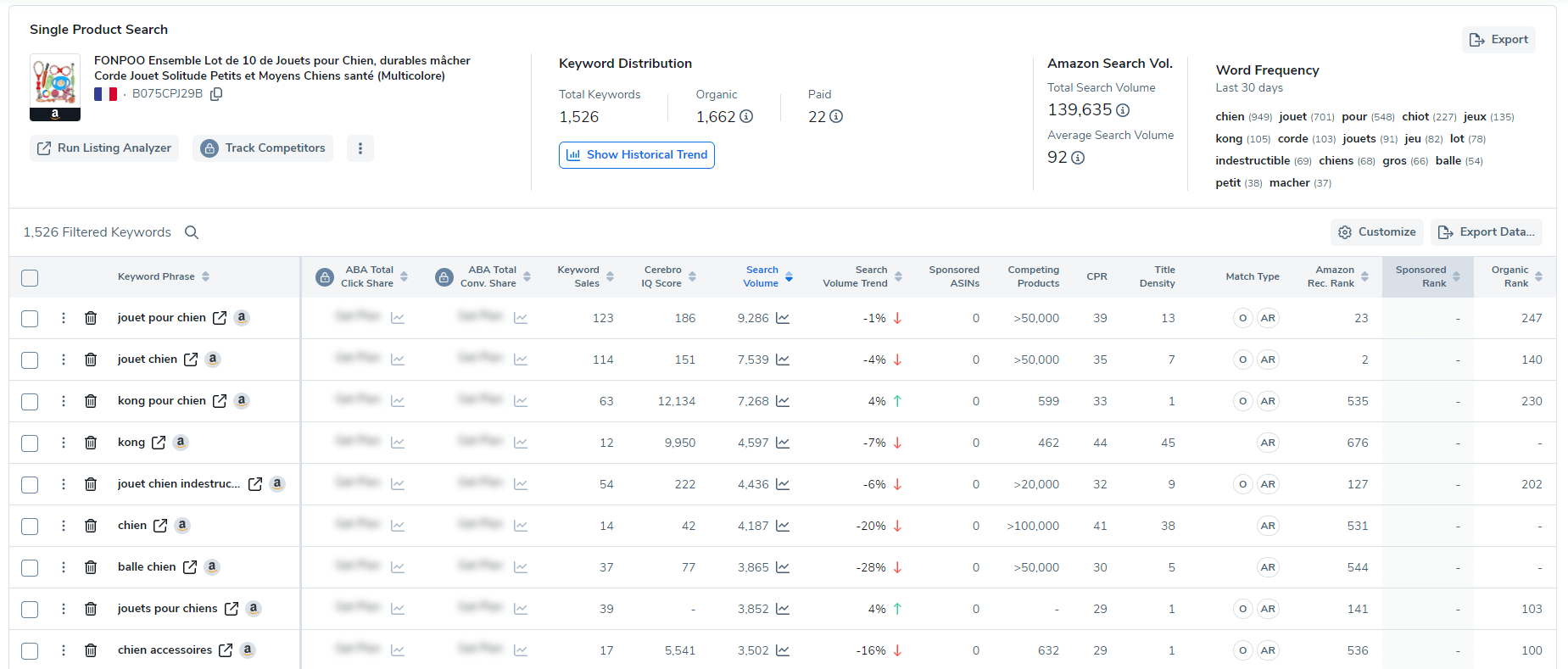Copy the ASIN B075CPJ29B with copy icon
The height and width of the screenshot is (669, 1568).
[216, 94]
